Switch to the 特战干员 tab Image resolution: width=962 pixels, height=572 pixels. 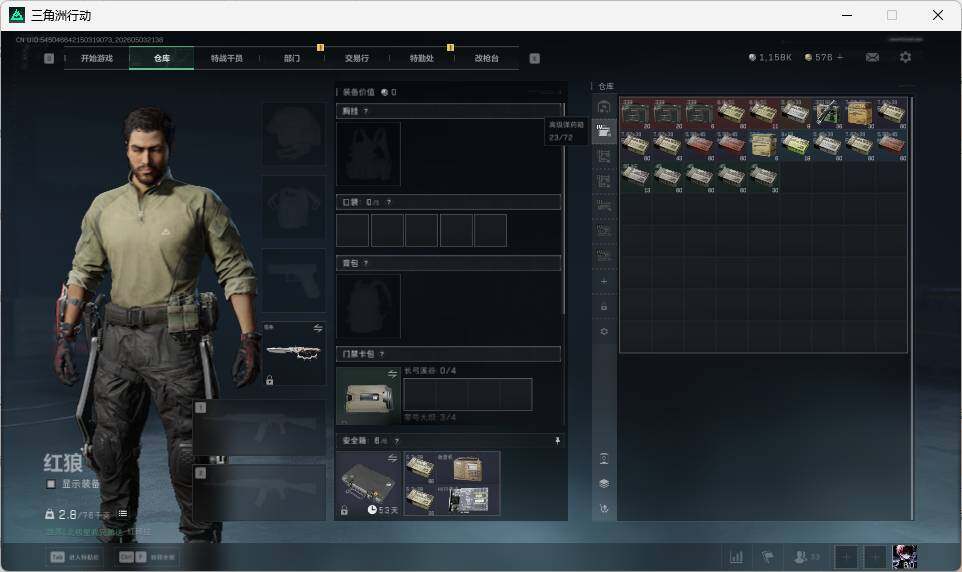227,58
